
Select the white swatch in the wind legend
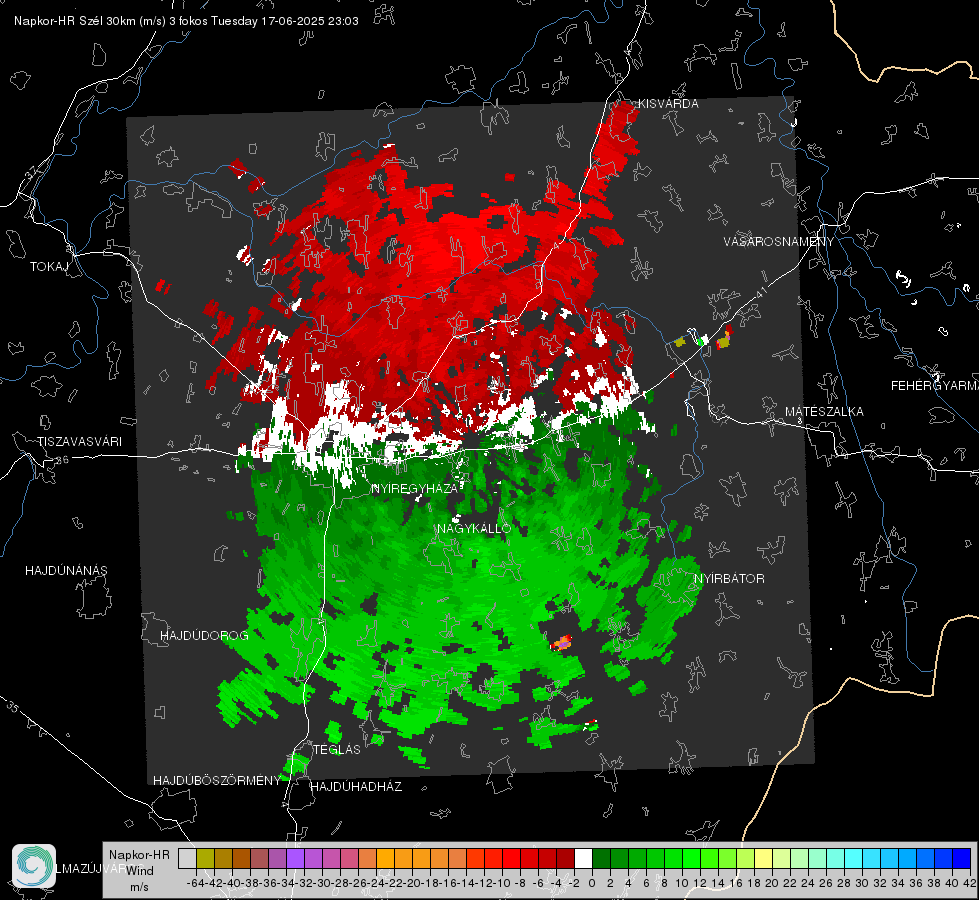click(x=583, y=858)
